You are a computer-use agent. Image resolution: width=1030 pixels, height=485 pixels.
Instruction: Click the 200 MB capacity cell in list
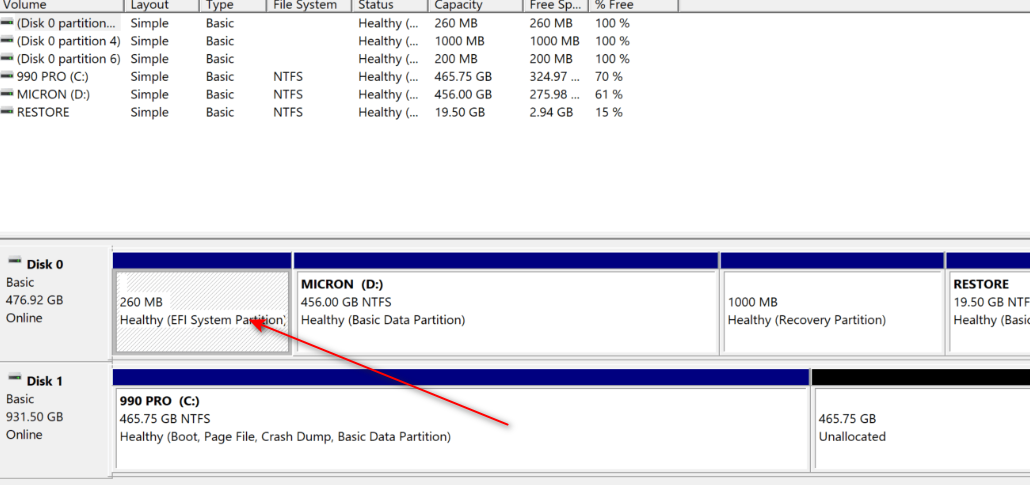(456, 58)
